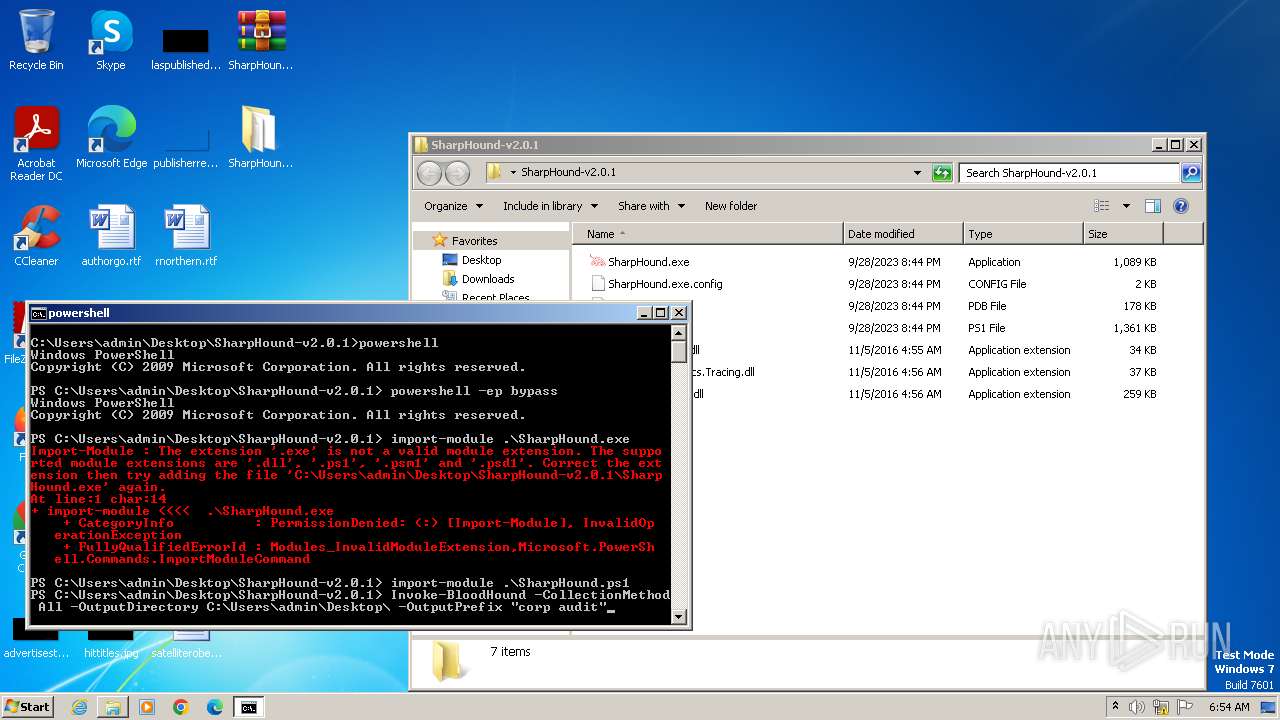This screenshot has height=720, width=1280.
Task: Select Downloads in Favorites pane
Action: (487, 279)
